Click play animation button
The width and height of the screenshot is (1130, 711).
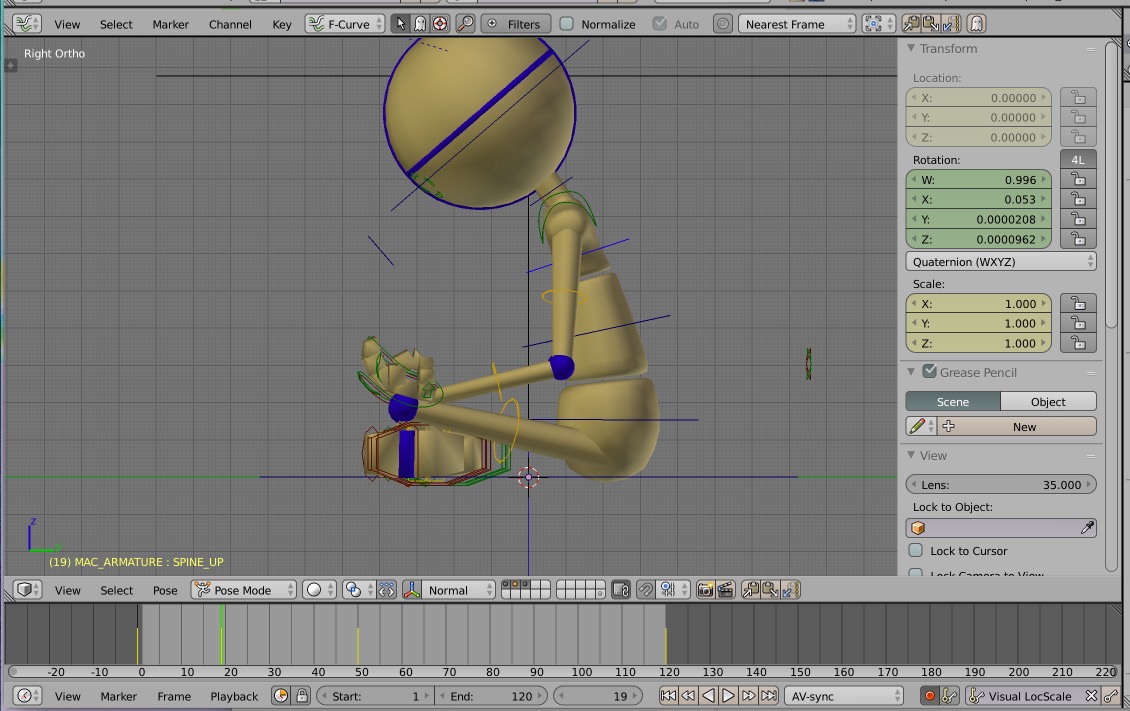(729, 696)
